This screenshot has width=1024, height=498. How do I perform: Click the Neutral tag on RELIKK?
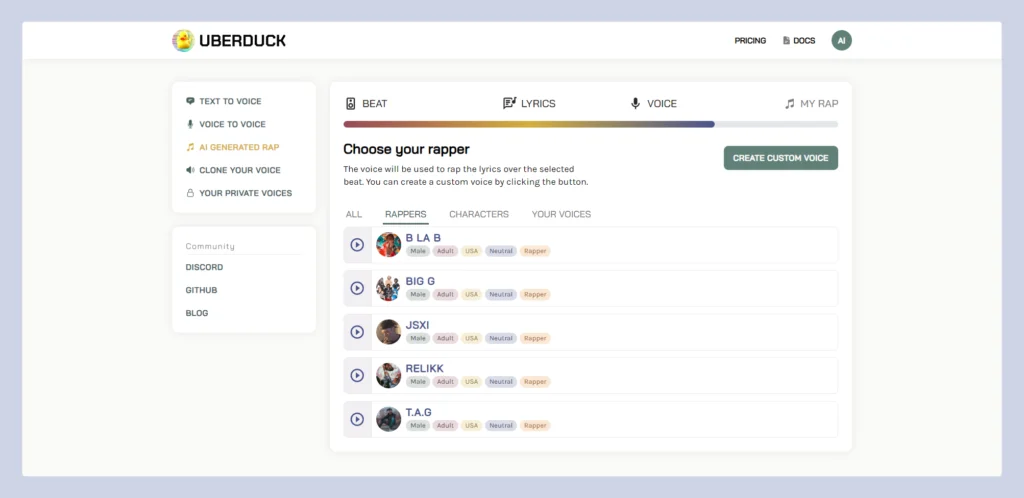500,382
